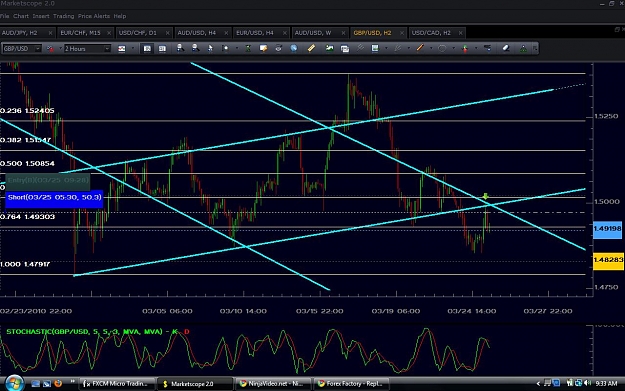Image resolution: width=625 pixels, height=391 pixels.
Task: Click the zoom out magnifier icon
Action: point(195,48)
